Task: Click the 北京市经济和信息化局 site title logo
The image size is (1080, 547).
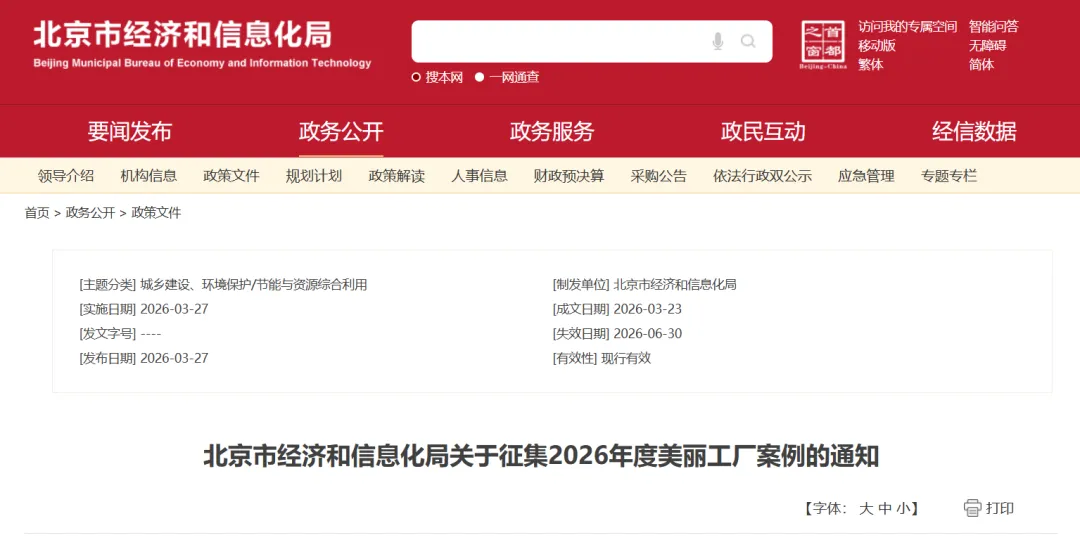Action: (x=202, y=45)
